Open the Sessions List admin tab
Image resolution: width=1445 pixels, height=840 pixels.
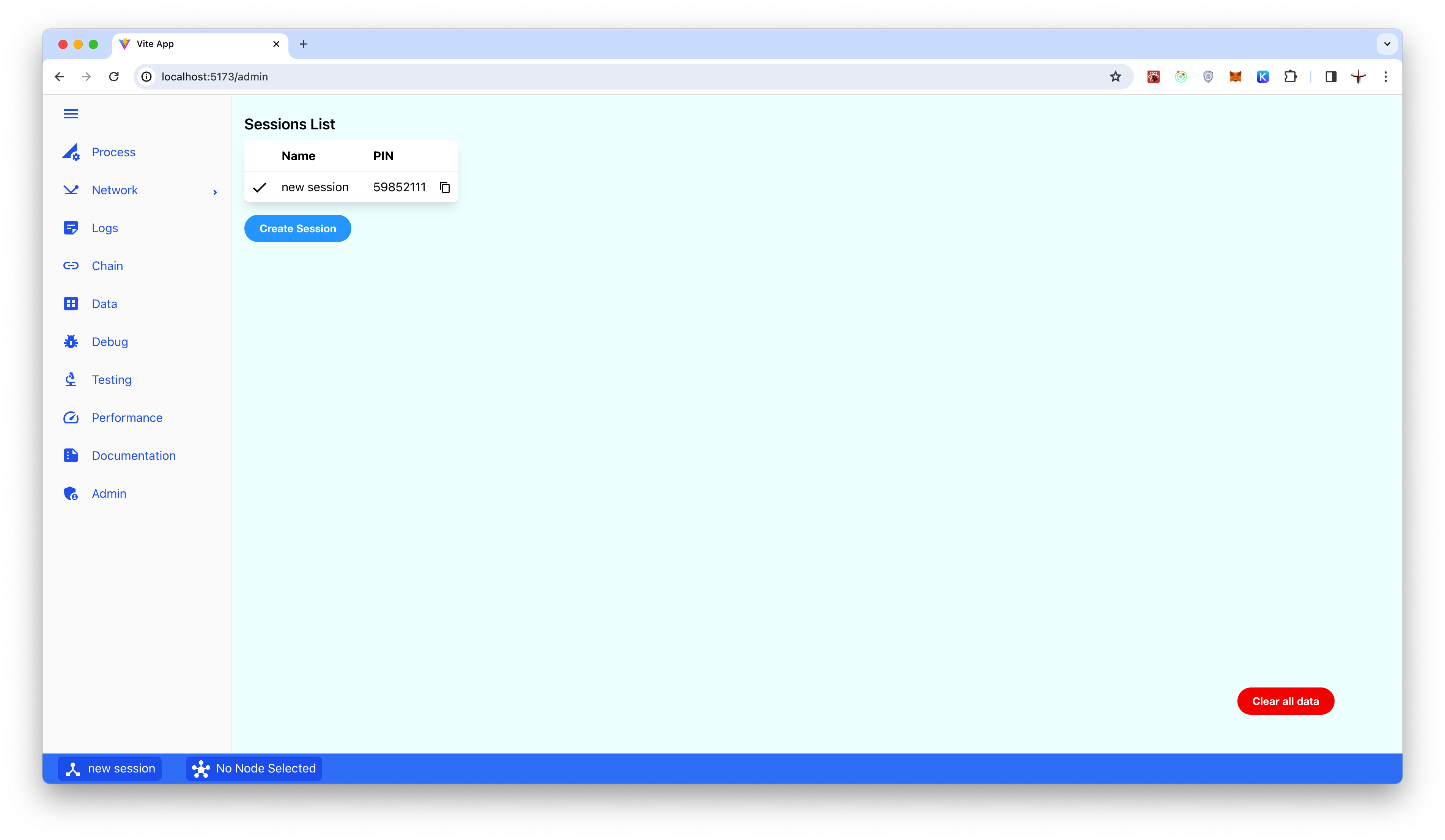(x=108, y=493)
